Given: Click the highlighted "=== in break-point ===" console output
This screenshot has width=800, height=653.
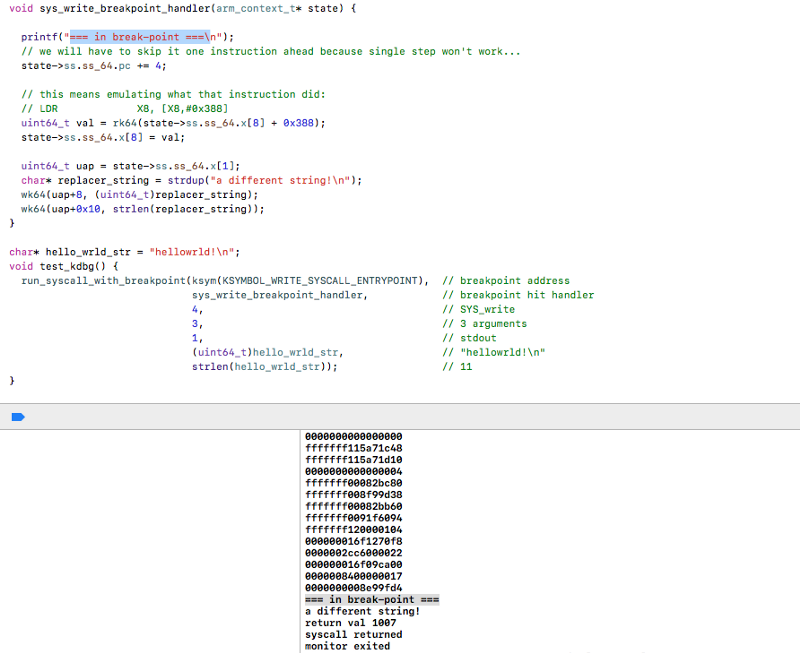Looking at the screenshot, I should 372,599.
